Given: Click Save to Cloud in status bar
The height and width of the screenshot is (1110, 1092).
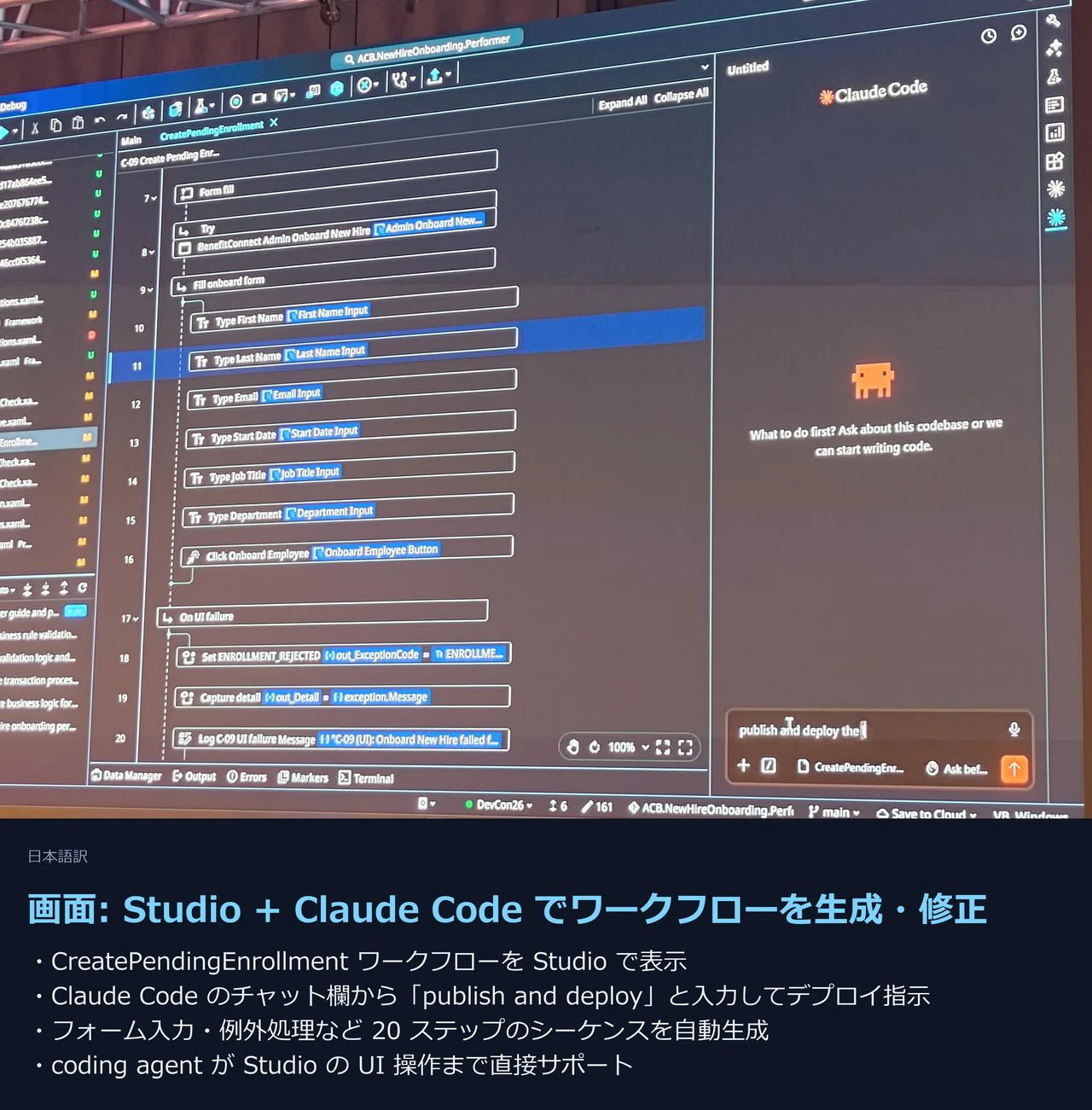Looking at the screenshot, I should coord(926,814).
